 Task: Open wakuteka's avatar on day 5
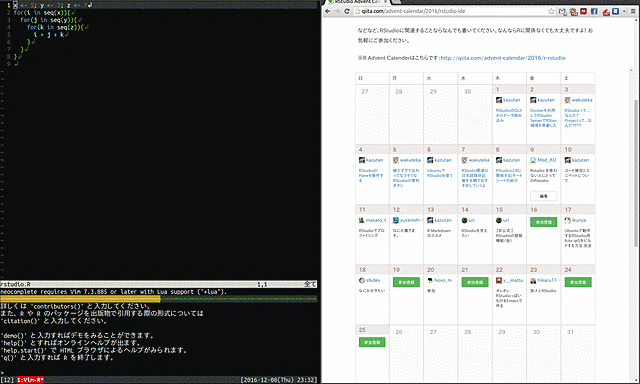[x=396, y=160]
